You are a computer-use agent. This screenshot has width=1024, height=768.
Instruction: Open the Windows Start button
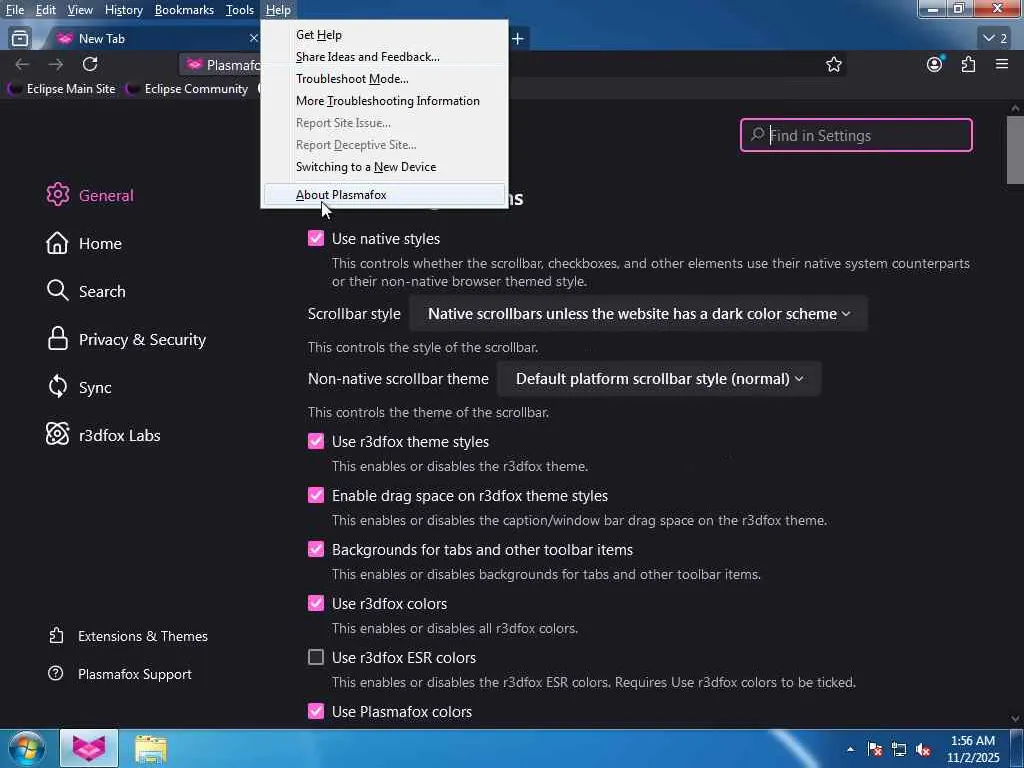click(27, 748)
